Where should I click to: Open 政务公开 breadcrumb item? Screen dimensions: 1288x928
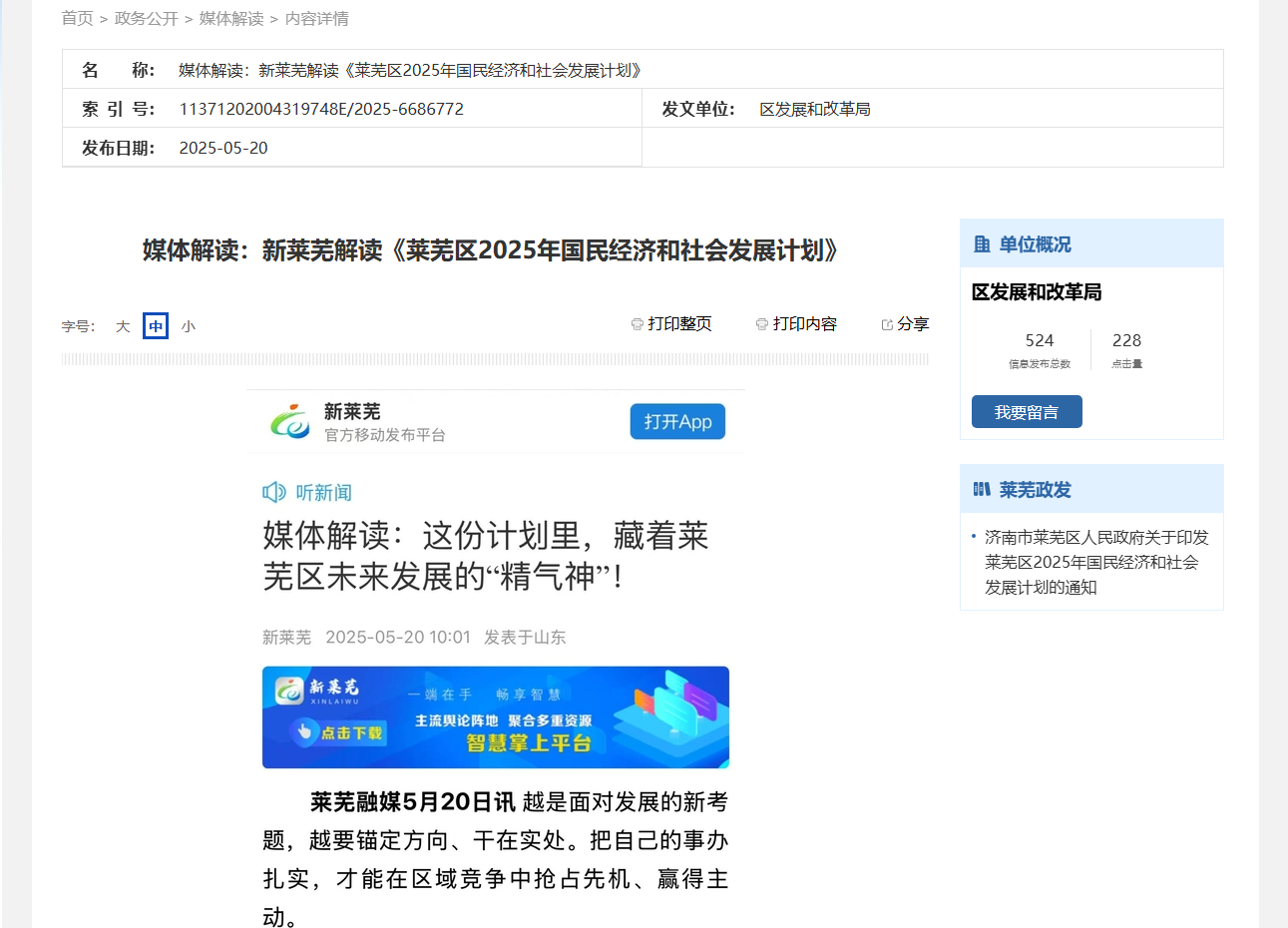tap(146, 19)
